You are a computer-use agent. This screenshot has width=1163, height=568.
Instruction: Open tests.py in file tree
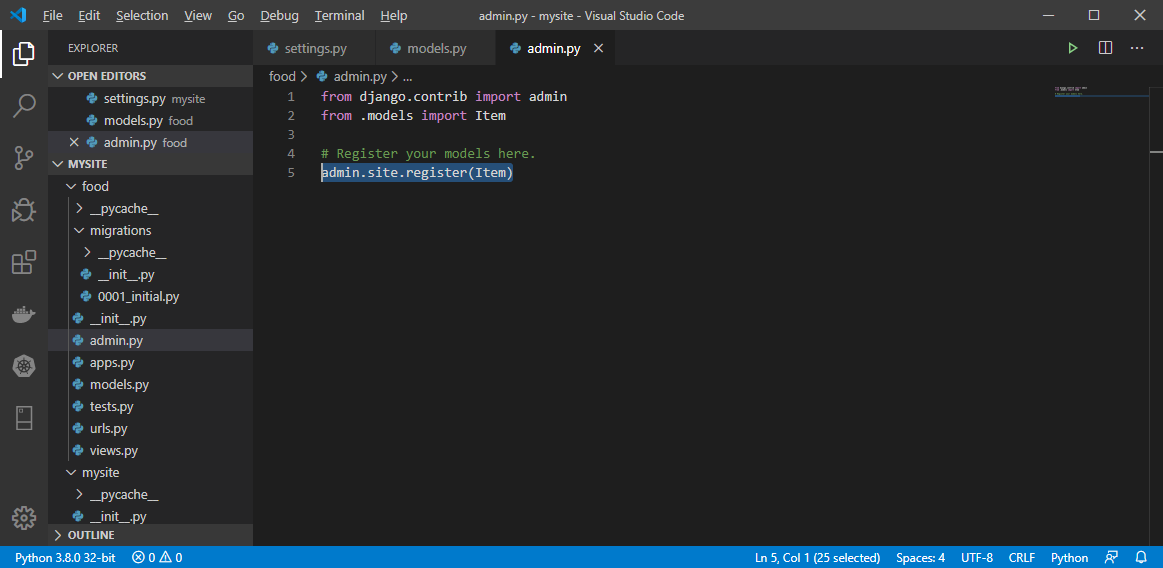[x=151, y=406]
